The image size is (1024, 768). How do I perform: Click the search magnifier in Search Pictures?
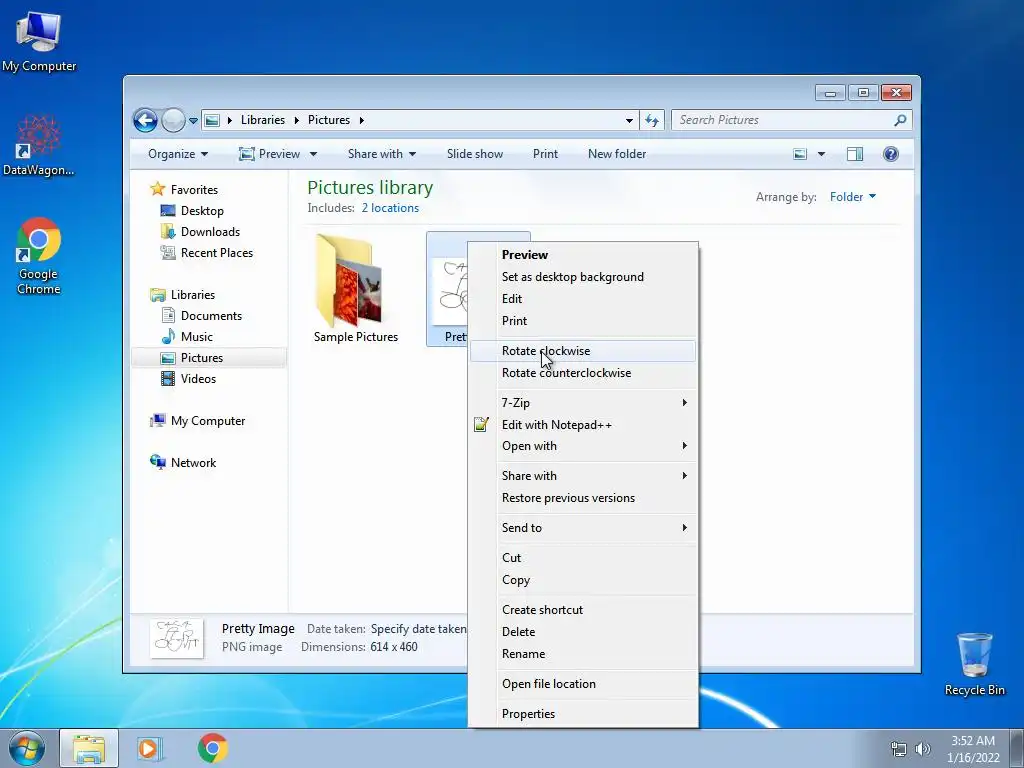(900, 120)
